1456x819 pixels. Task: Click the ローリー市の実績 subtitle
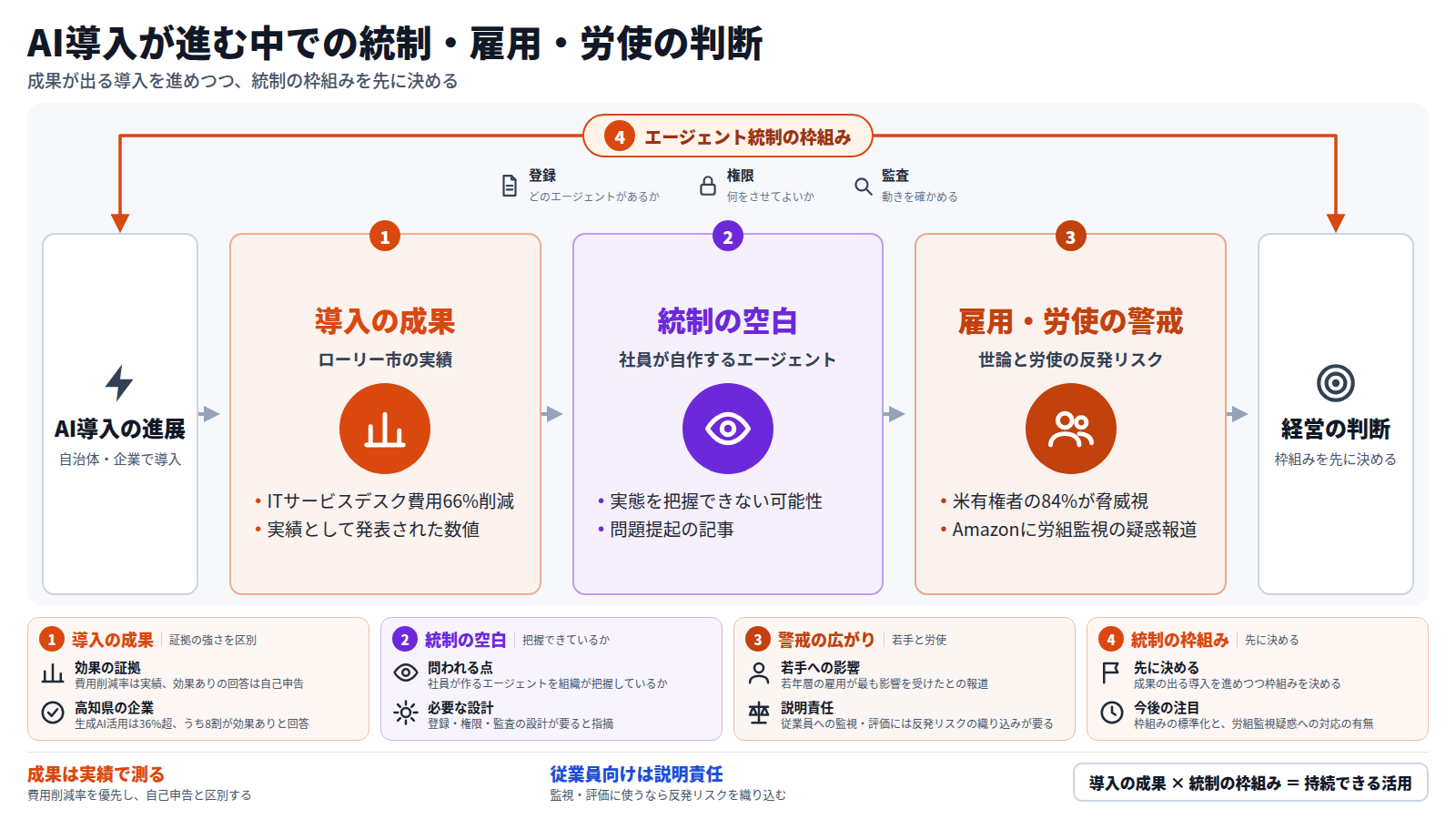[385, 359]
